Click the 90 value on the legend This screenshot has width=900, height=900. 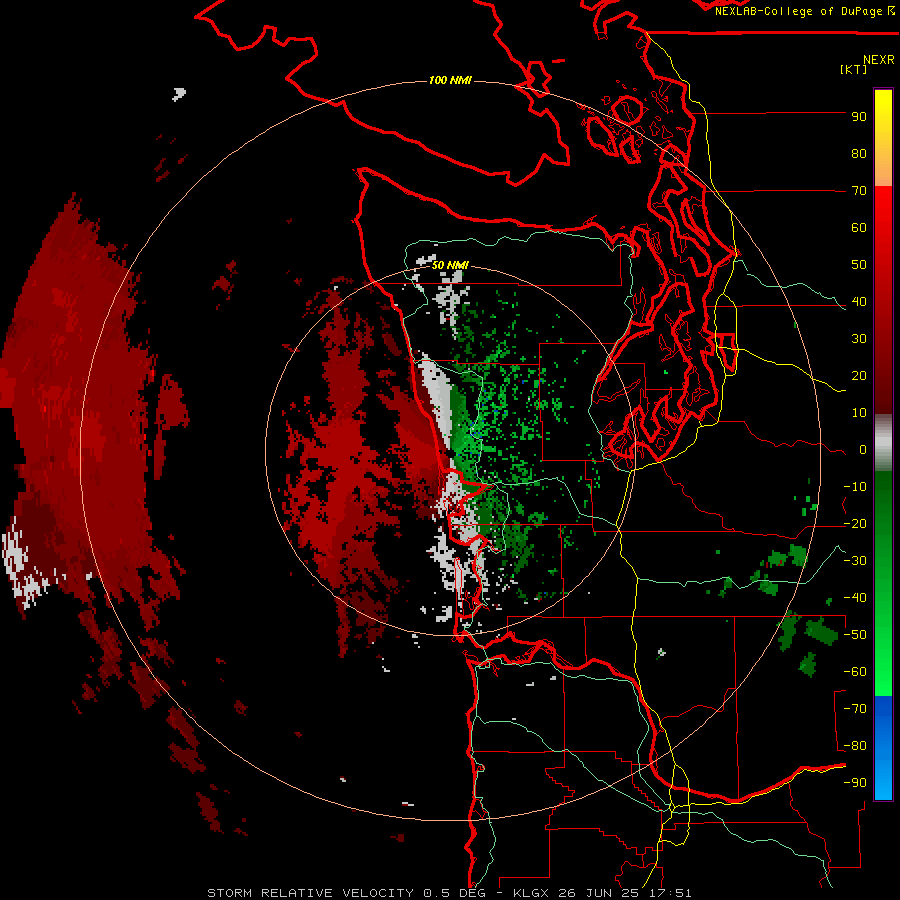859,117
